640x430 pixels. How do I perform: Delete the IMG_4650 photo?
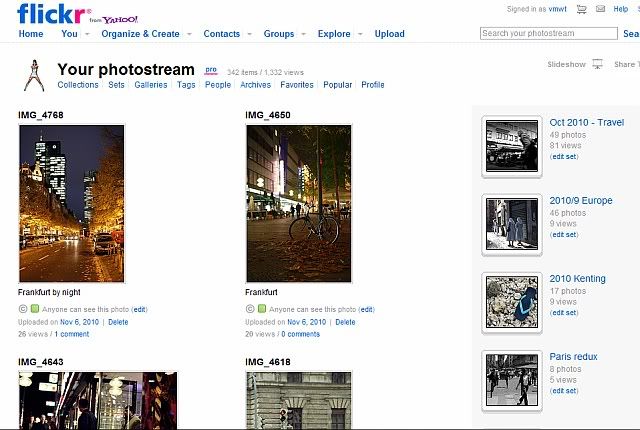tap(345, 322)
